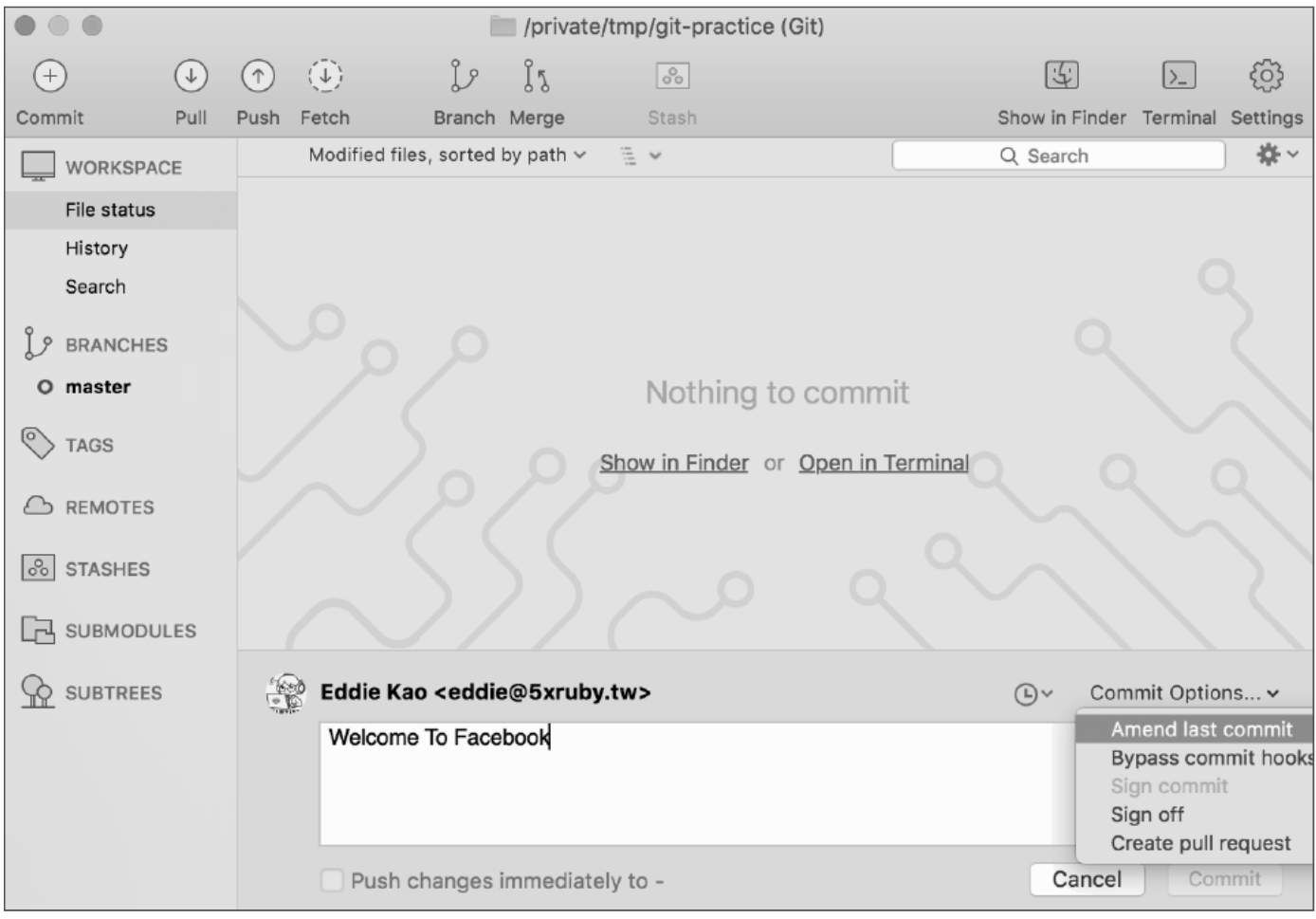Click the Search field in the toolbar

pyautogui.click(x=1057, y=156)
